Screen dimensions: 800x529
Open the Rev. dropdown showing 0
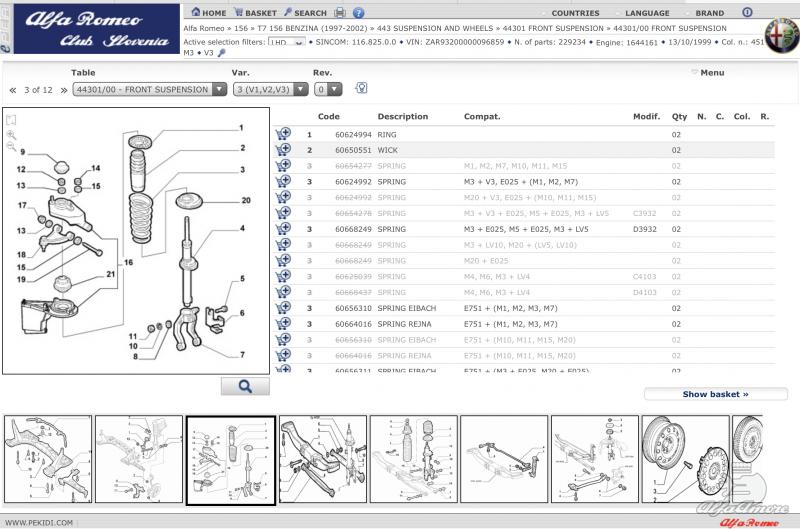pyautogui.click(x=328, y=89)
